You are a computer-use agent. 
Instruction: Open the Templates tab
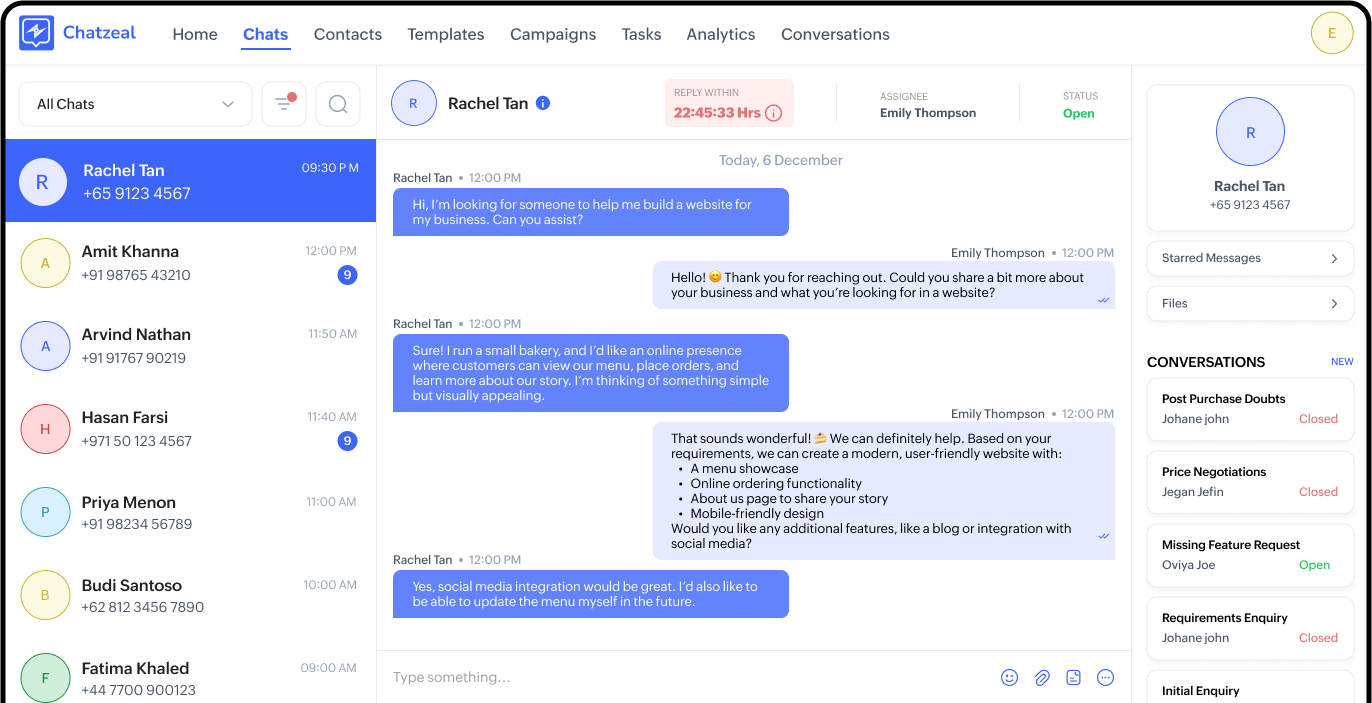pyautogui.click(x=446, y=34)
